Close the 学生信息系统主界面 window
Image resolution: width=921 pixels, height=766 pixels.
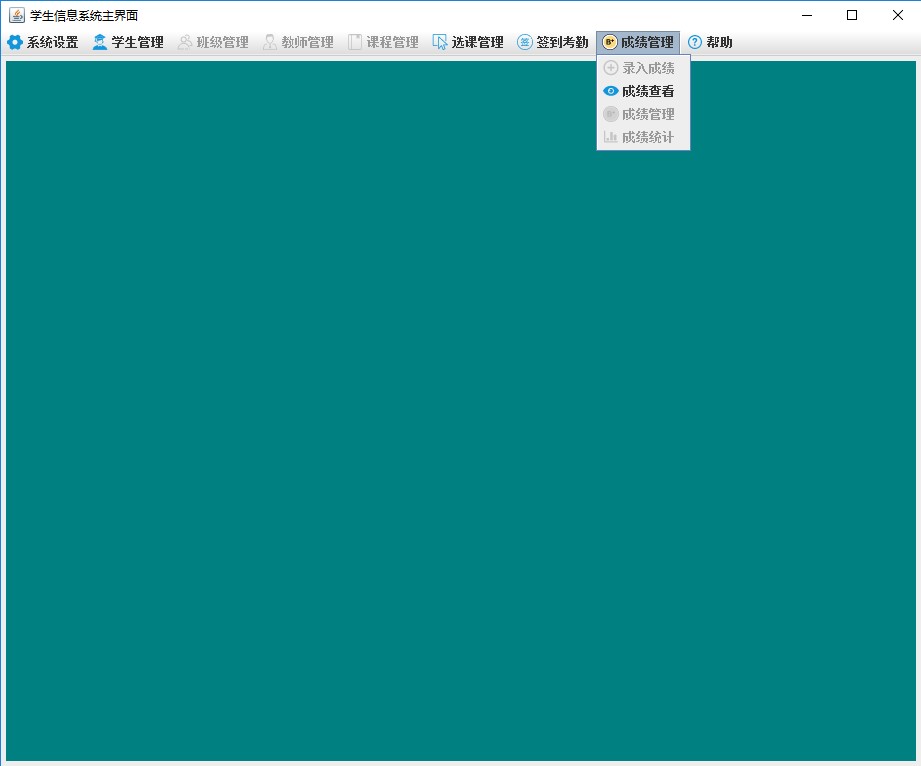point(898,15)
